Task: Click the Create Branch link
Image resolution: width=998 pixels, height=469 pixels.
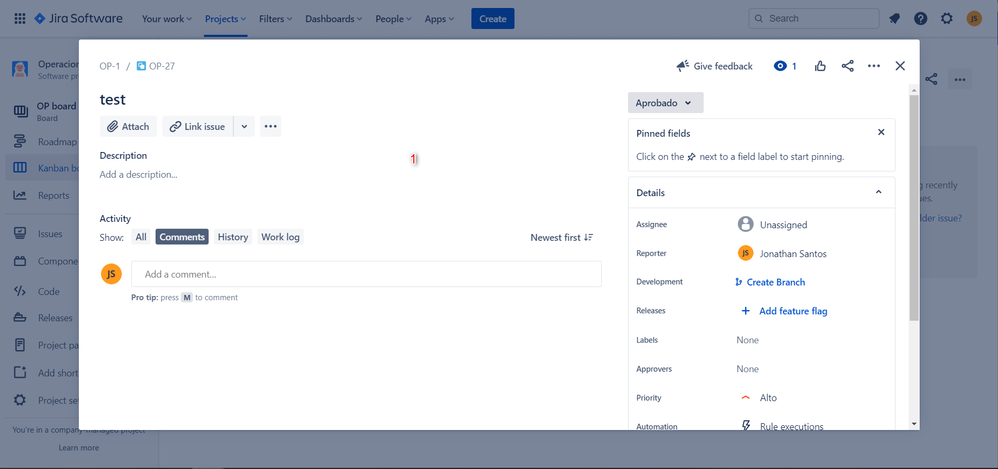Action: (x=770, y=282)
